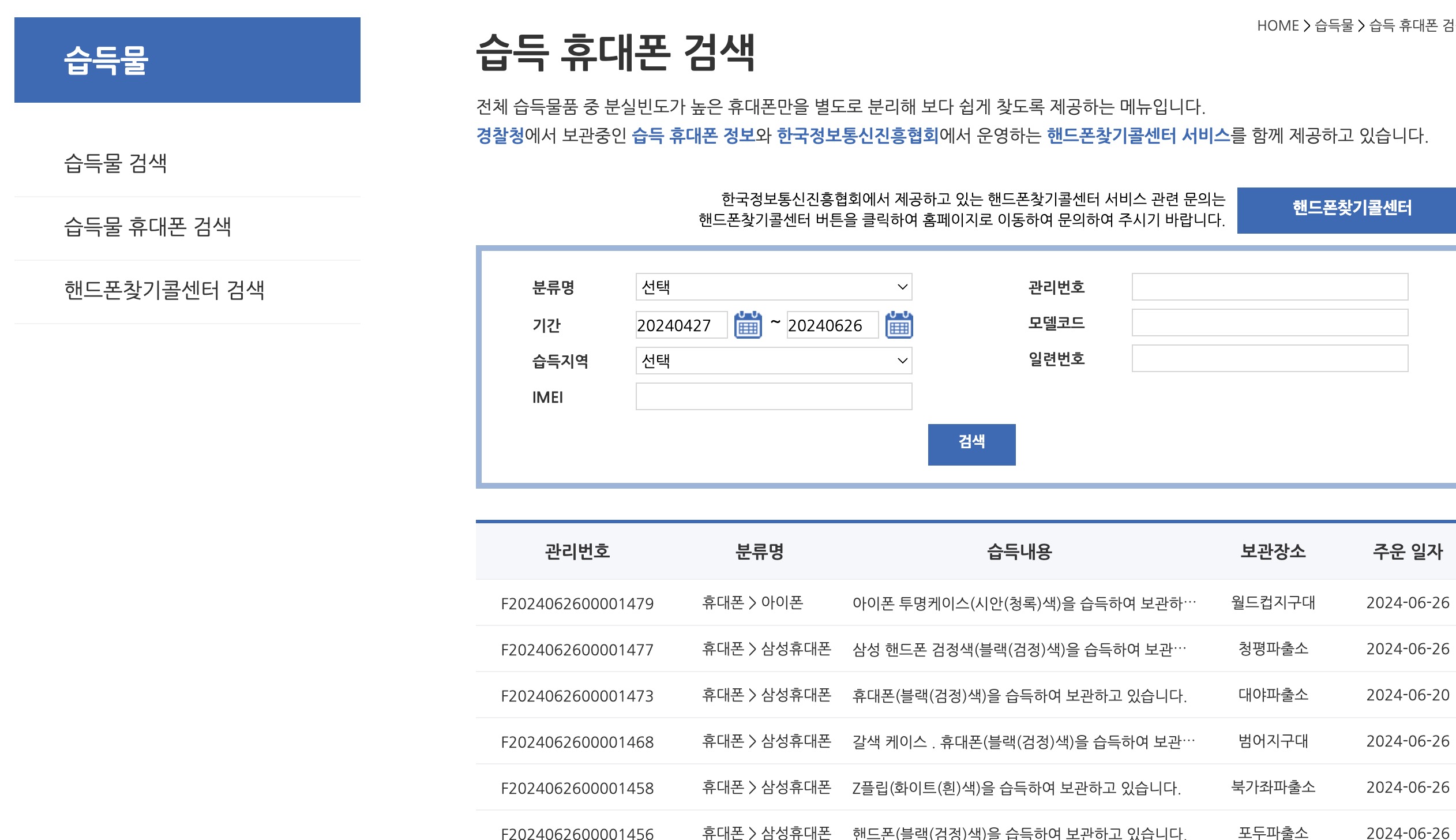This screenshot has height=840, width=1456.
Task: Click the IMEI input box
Action: [x=773, y=397]
